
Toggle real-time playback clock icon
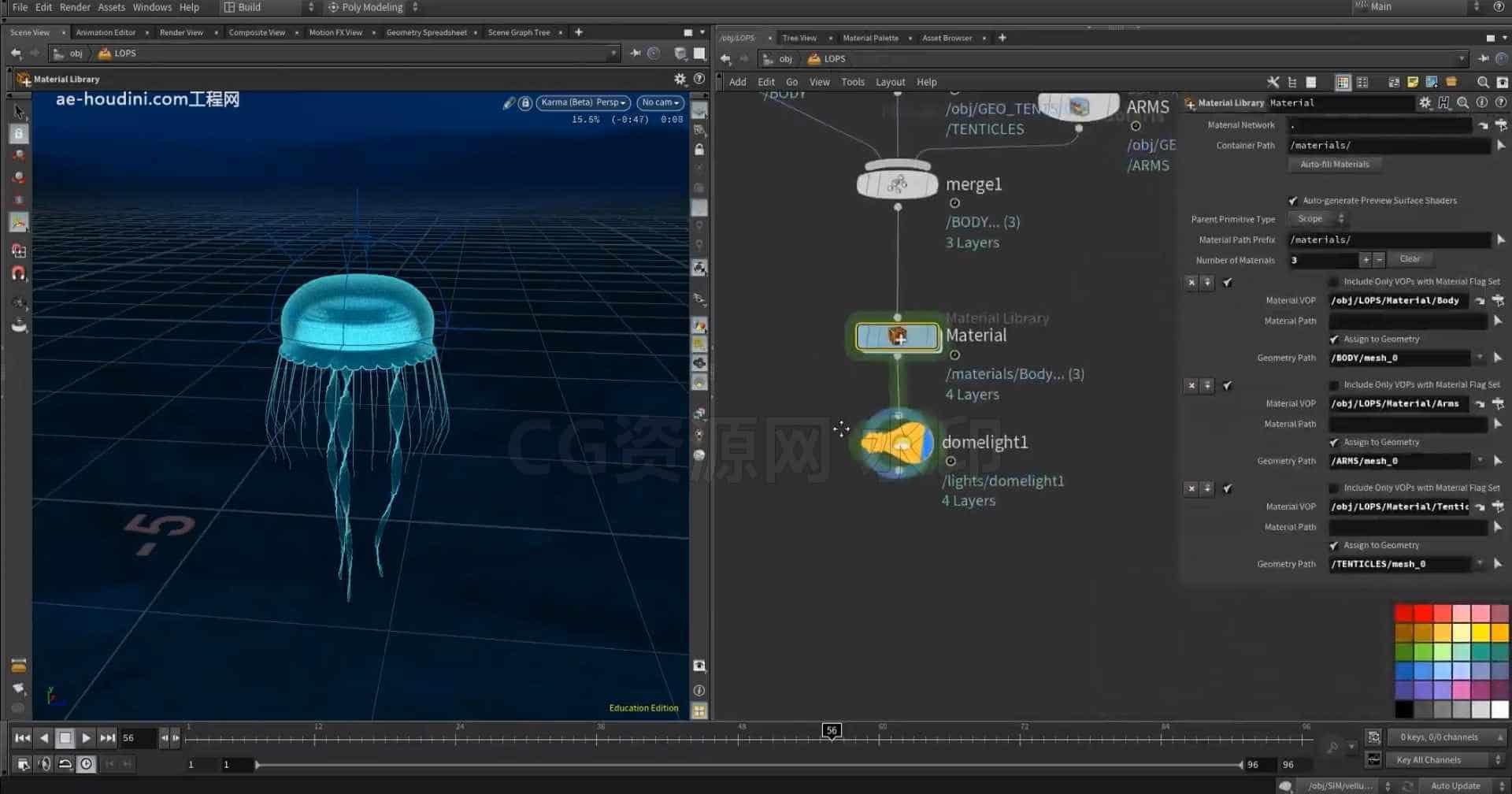coord(86,763)
